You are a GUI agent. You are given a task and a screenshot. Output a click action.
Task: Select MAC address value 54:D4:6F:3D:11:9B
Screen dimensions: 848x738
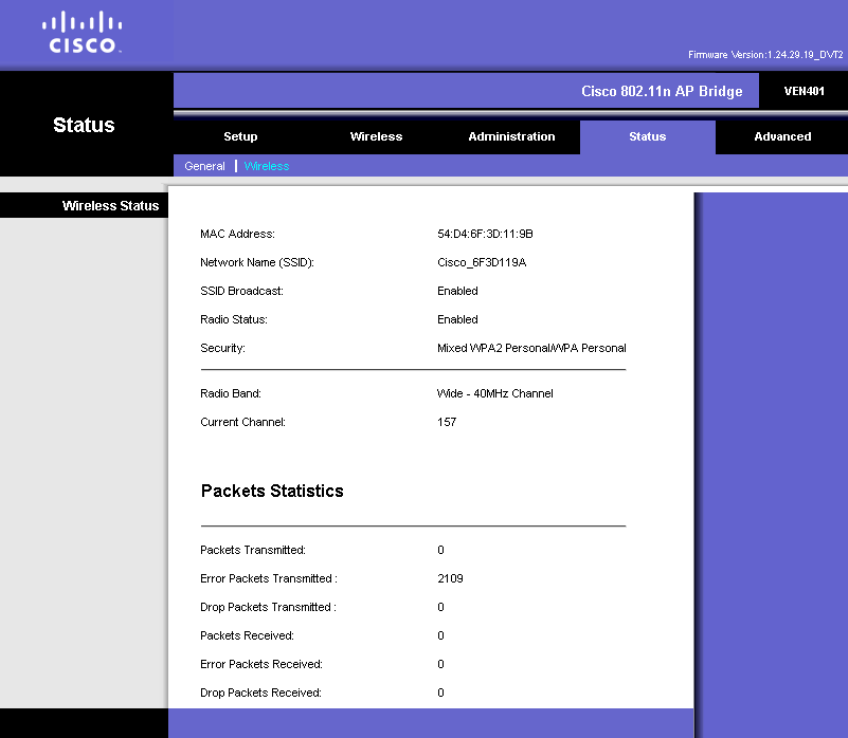pos(485,234)
